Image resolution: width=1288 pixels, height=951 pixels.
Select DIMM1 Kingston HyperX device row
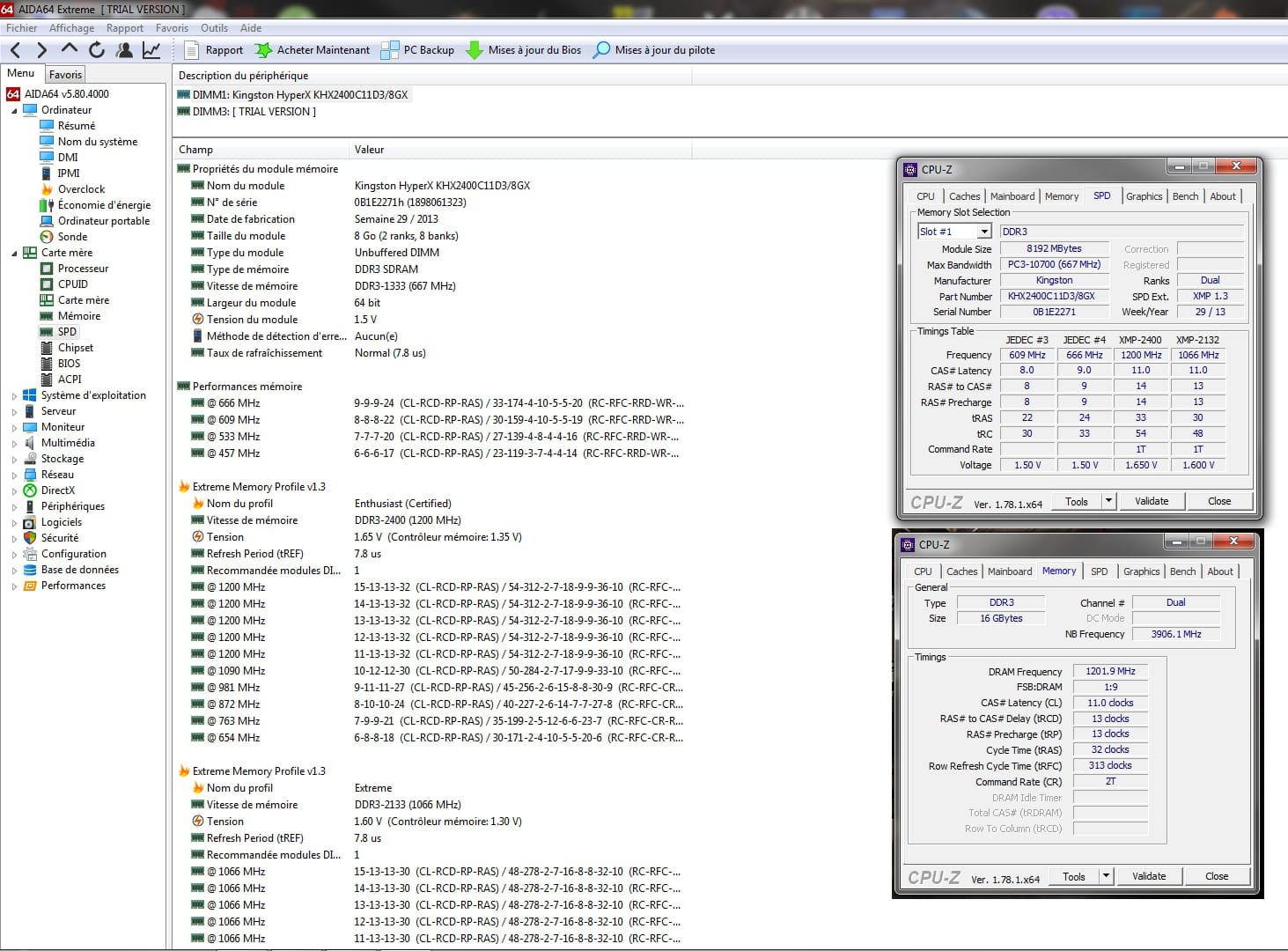coord(293,95)
